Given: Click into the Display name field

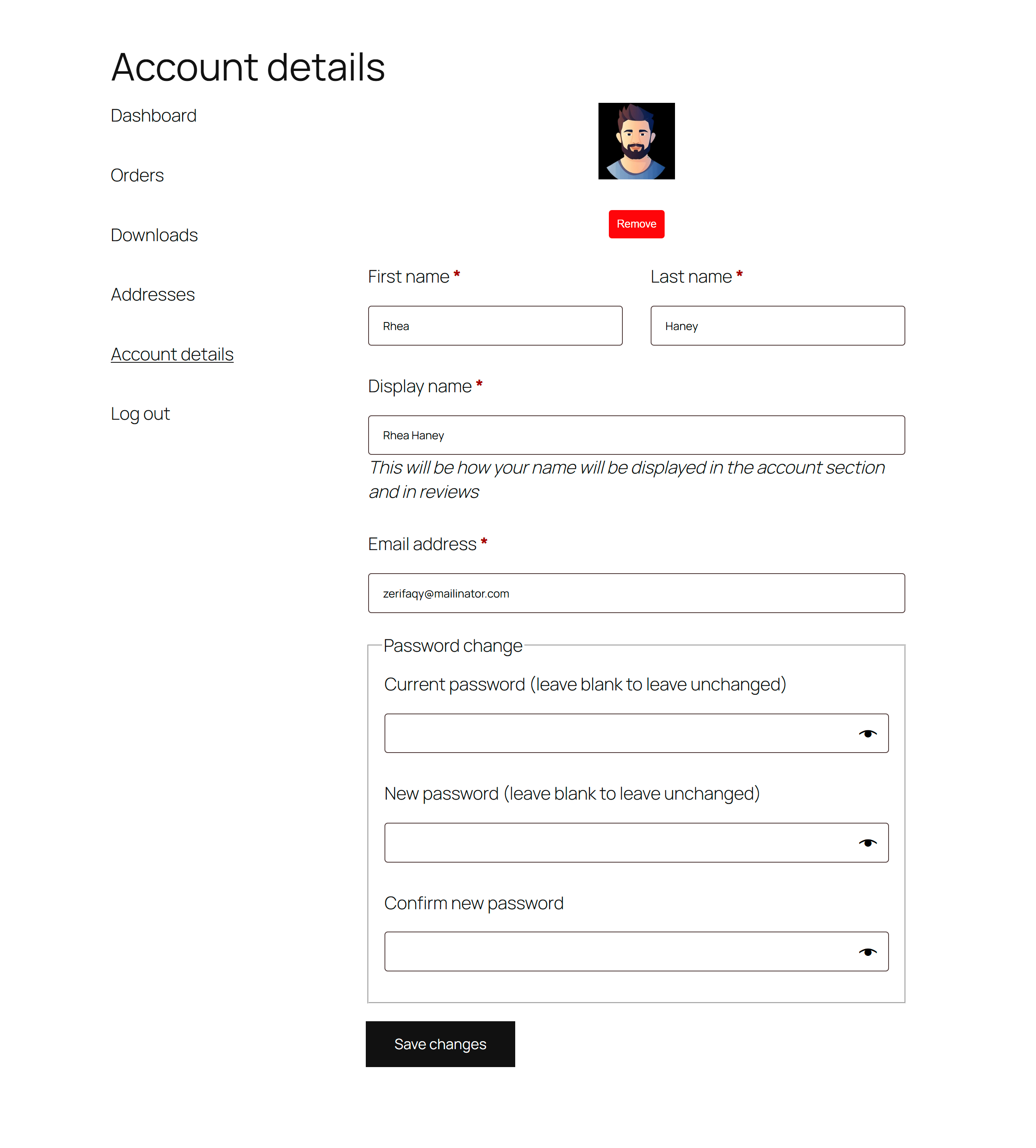Looking at the screenshot, I should [636, 435].
